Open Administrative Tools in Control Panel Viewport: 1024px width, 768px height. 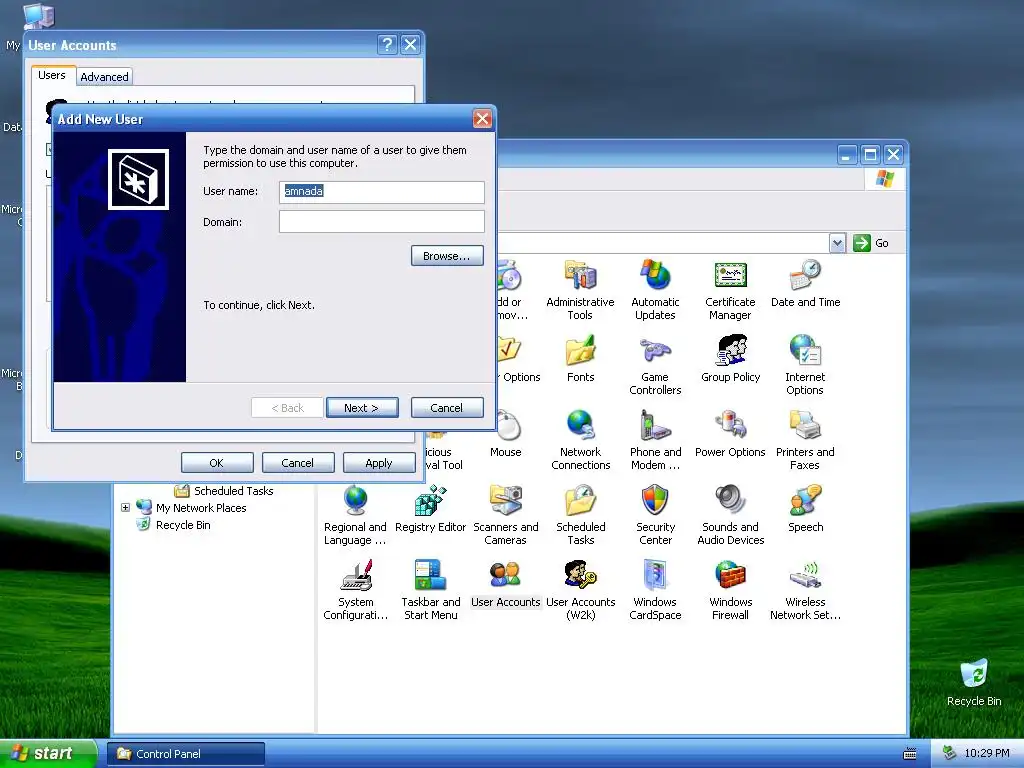click(x=580, y=289)
